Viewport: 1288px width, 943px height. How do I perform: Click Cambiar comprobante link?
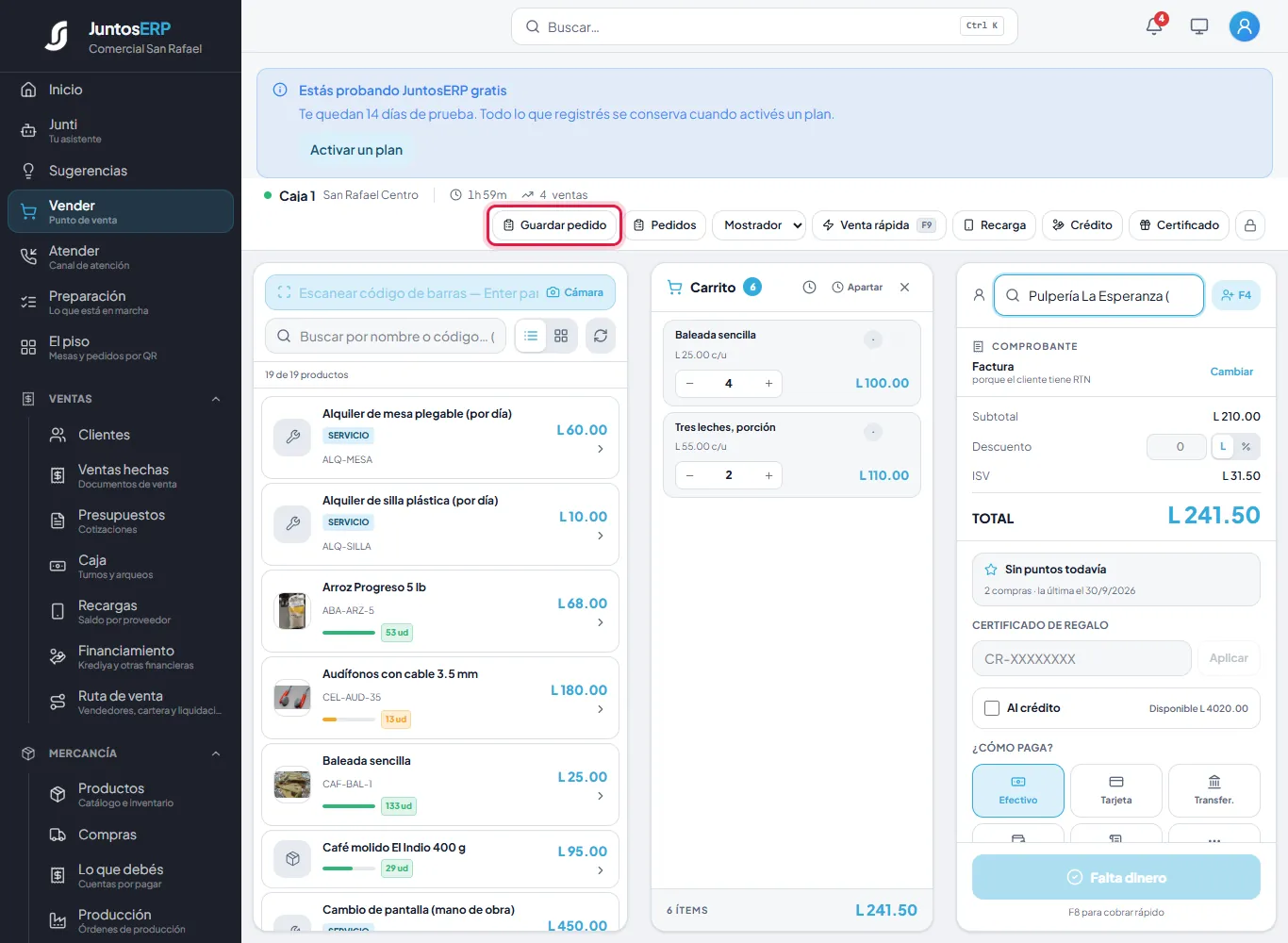[1231, 372]
